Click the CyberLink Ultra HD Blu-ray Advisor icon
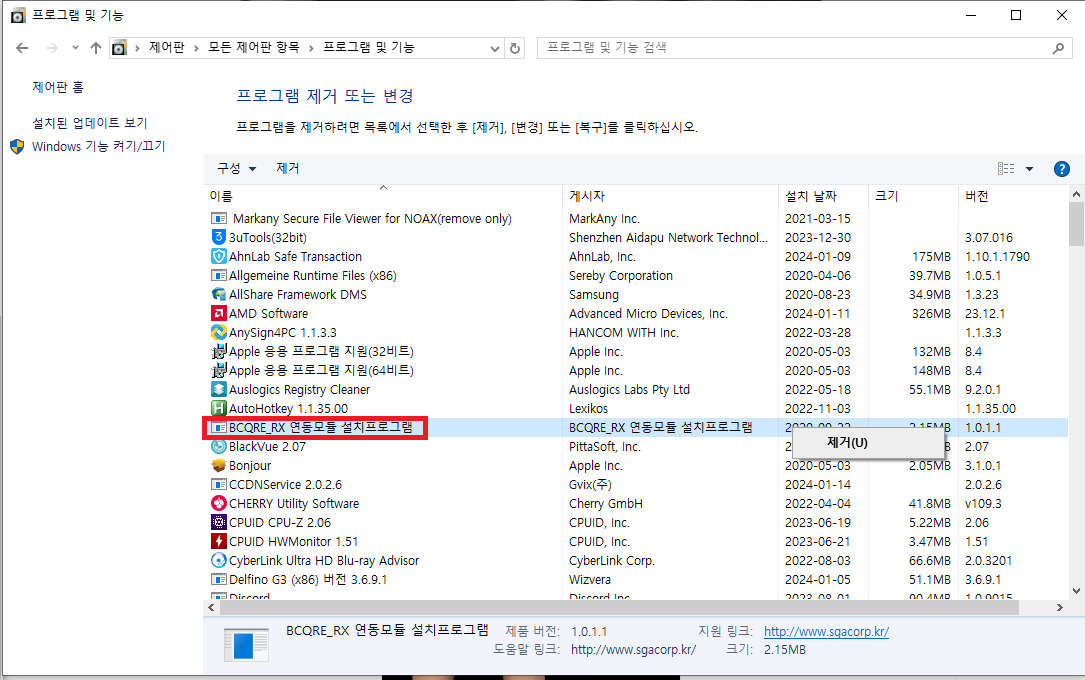Image resolution: width=1085 pixels, height=680 pixels. click(x=219, y=560)
